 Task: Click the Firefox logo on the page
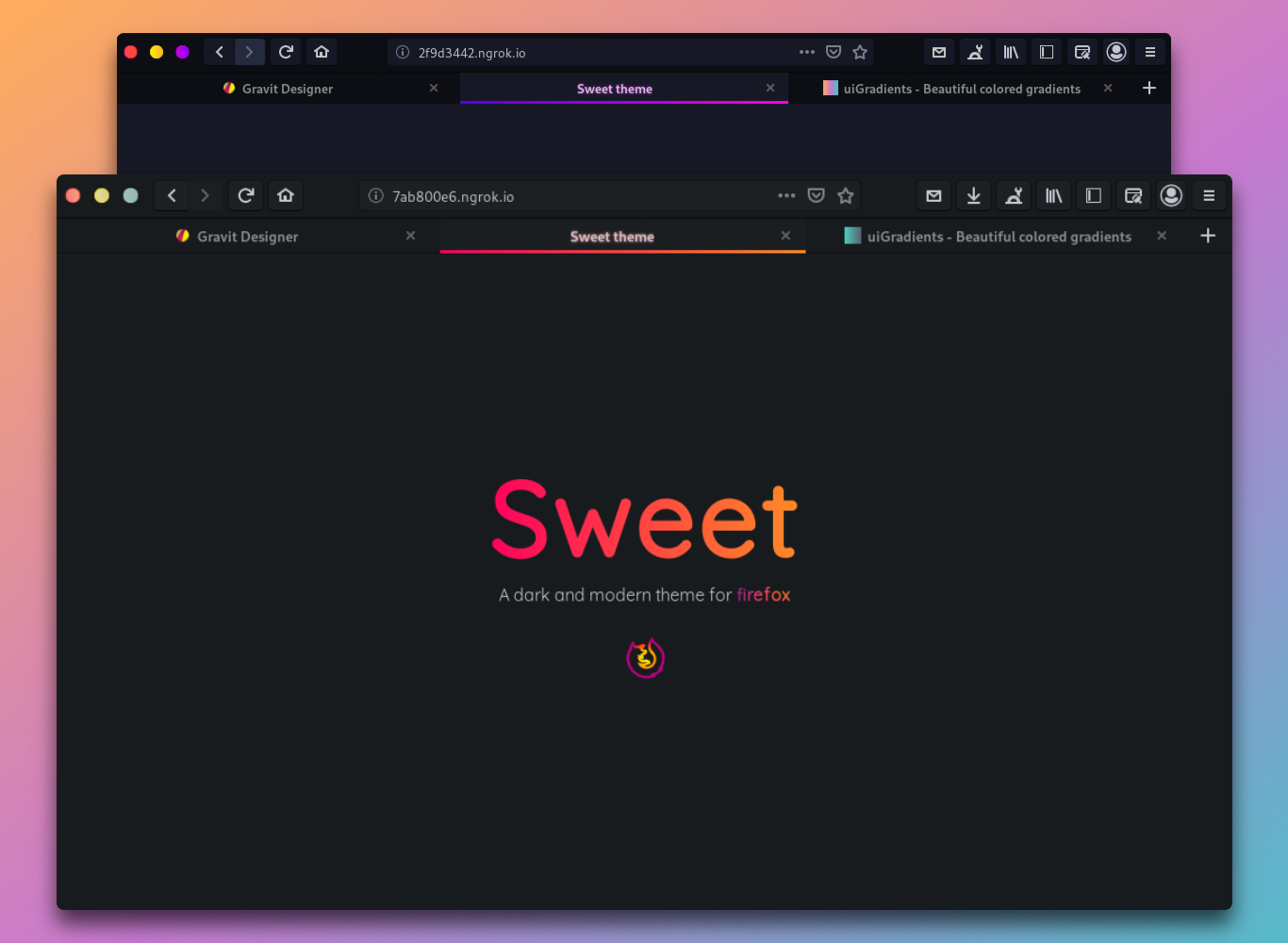click(646, 658)
